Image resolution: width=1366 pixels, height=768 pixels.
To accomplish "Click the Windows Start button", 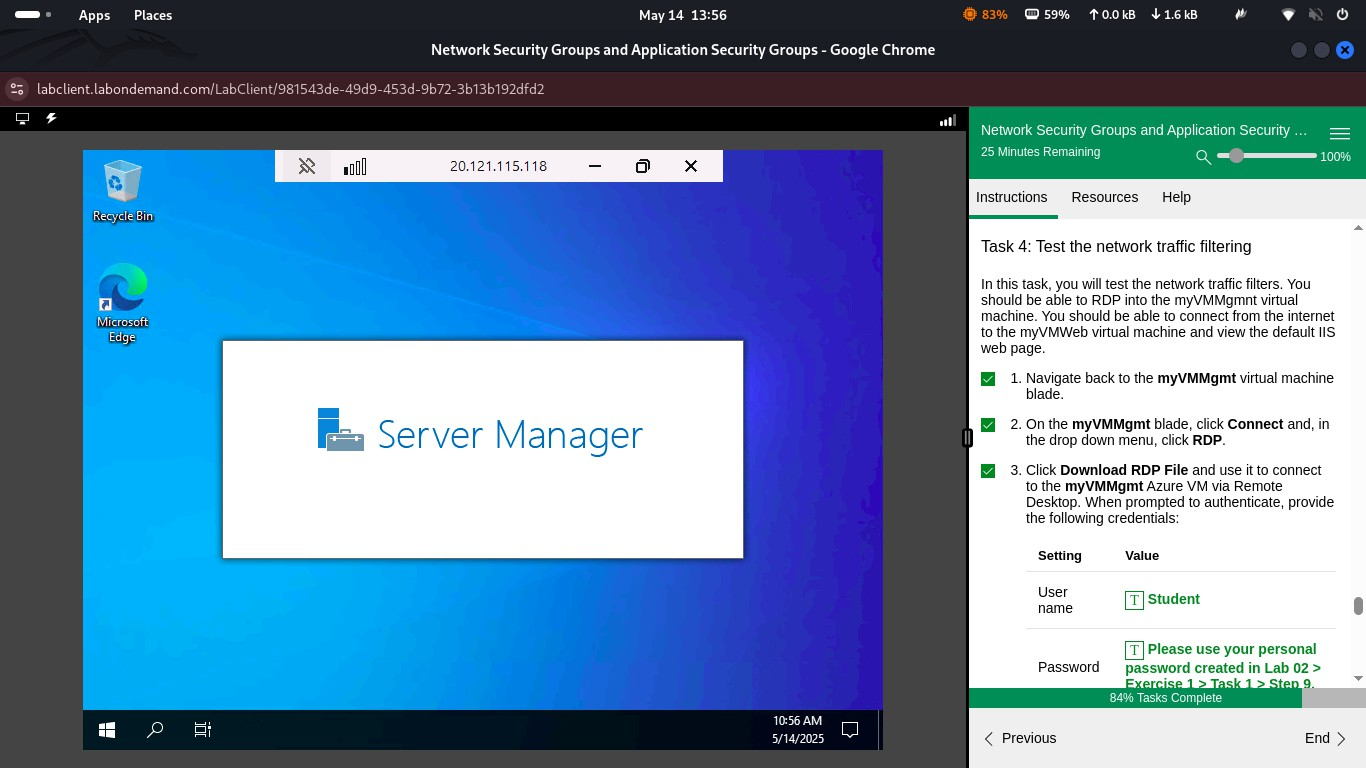I will point(106,730).
